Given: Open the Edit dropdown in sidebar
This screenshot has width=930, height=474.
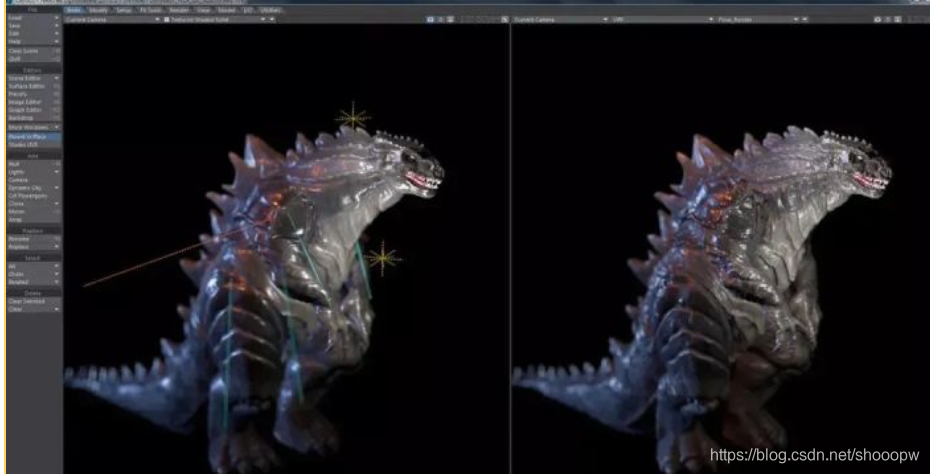Looking at the screenshot, I should pos(34,33).
